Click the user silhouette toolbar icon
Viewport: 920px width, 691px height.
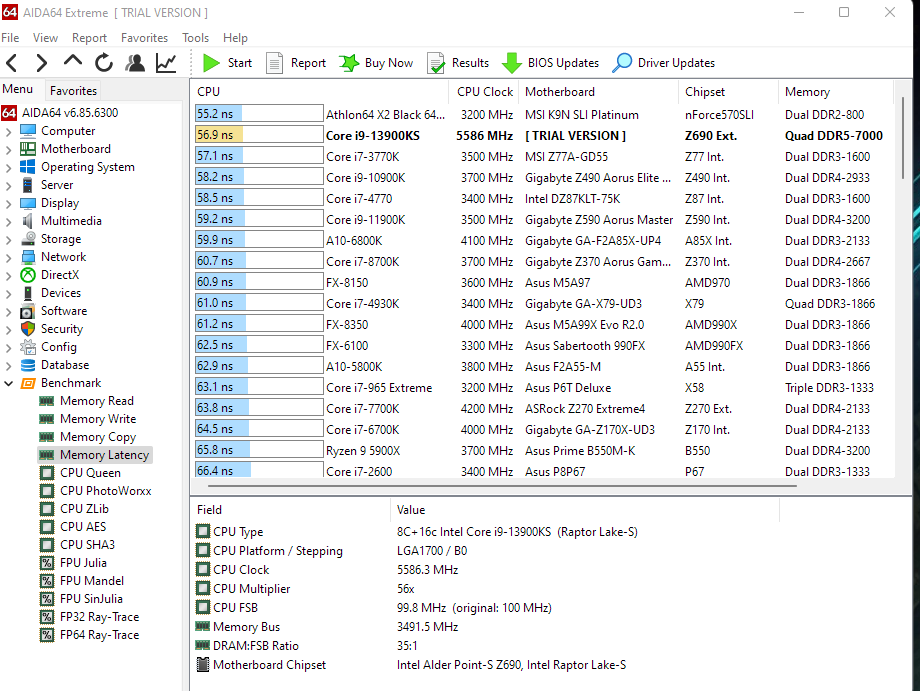pyautogui.click(x=135, y=63)
